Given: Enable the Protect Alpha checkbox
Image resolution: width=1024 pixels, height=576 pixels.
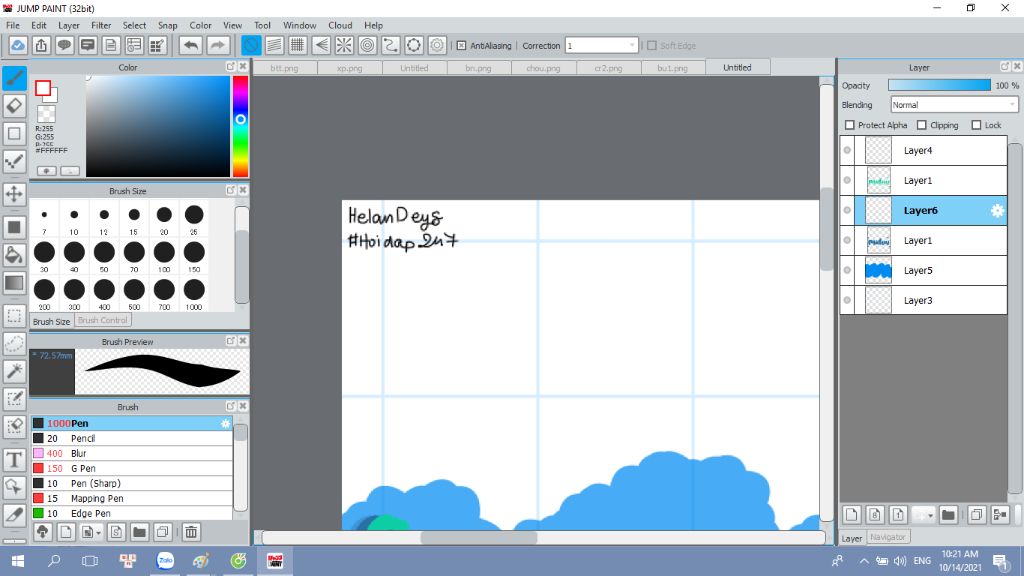Looking at the screenshot, I should click(x=850, y=125).
